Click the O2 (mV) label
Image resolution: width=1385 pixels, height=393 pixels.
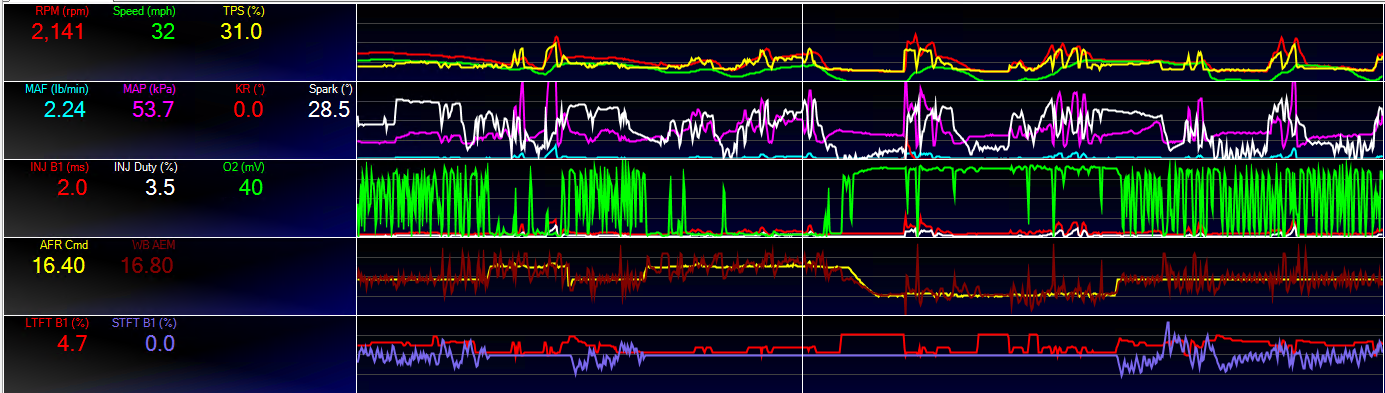click(244, 167)
